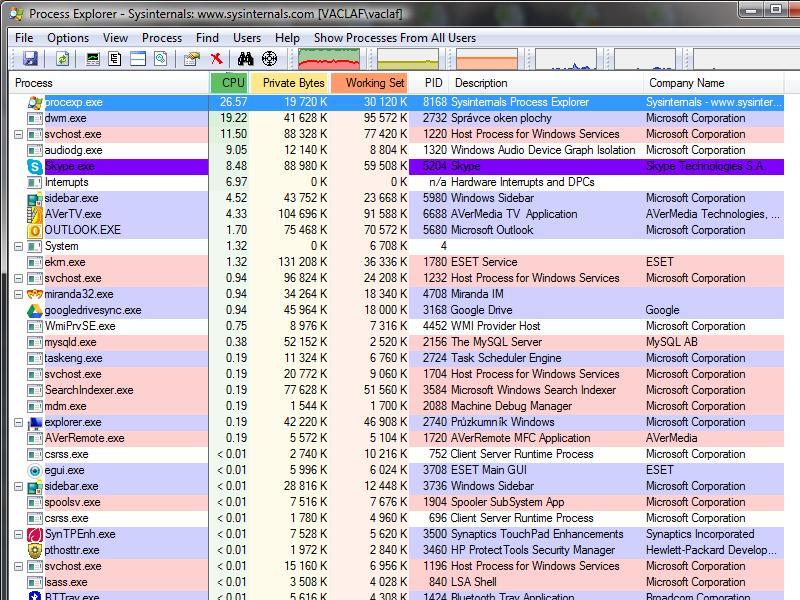The height and width of the screenshot is (600, 800).
Task: Open the Find menu
Action: pos(207,38)
